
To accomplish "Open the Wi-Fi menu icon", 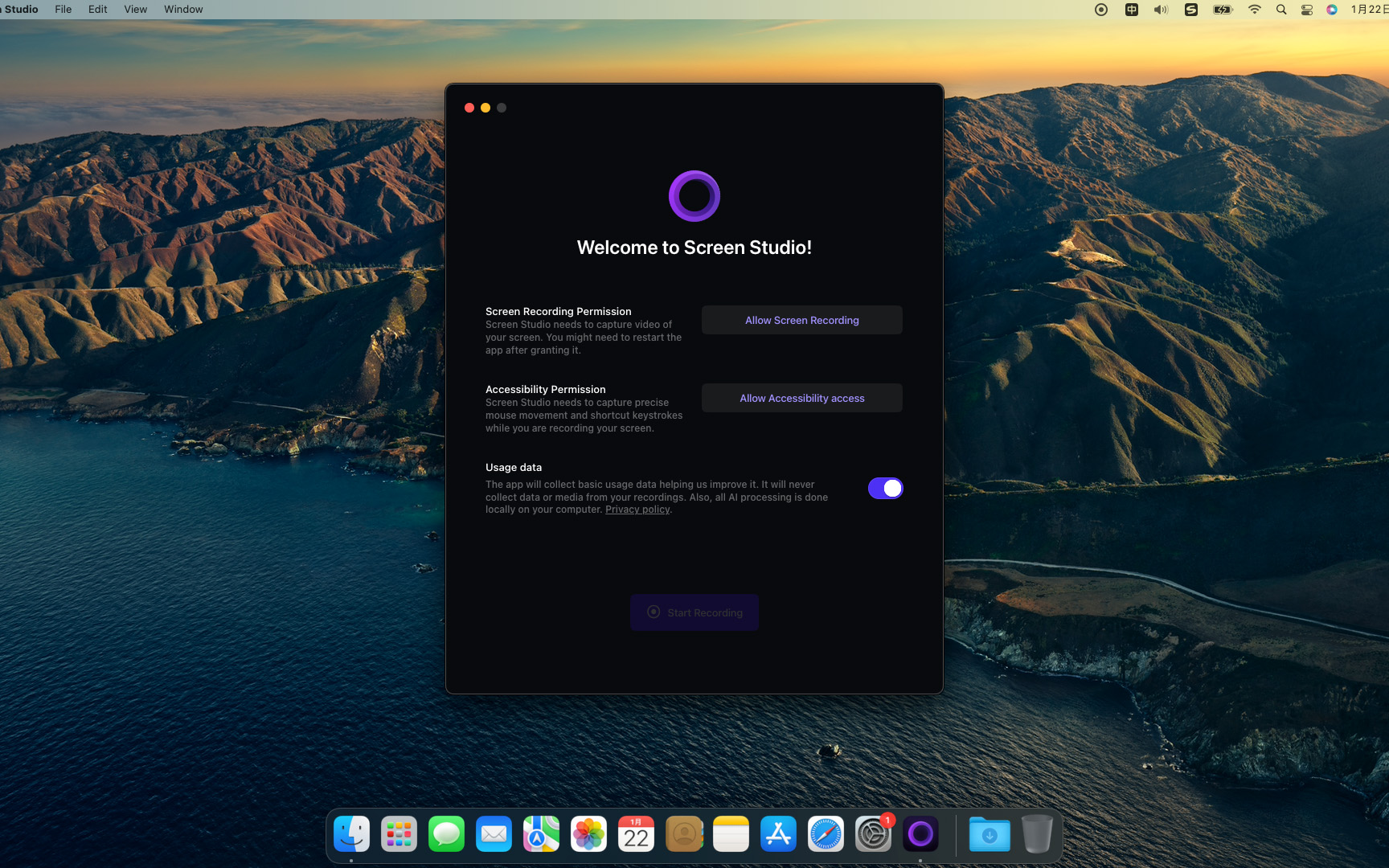I will [x=1254, y=9].
